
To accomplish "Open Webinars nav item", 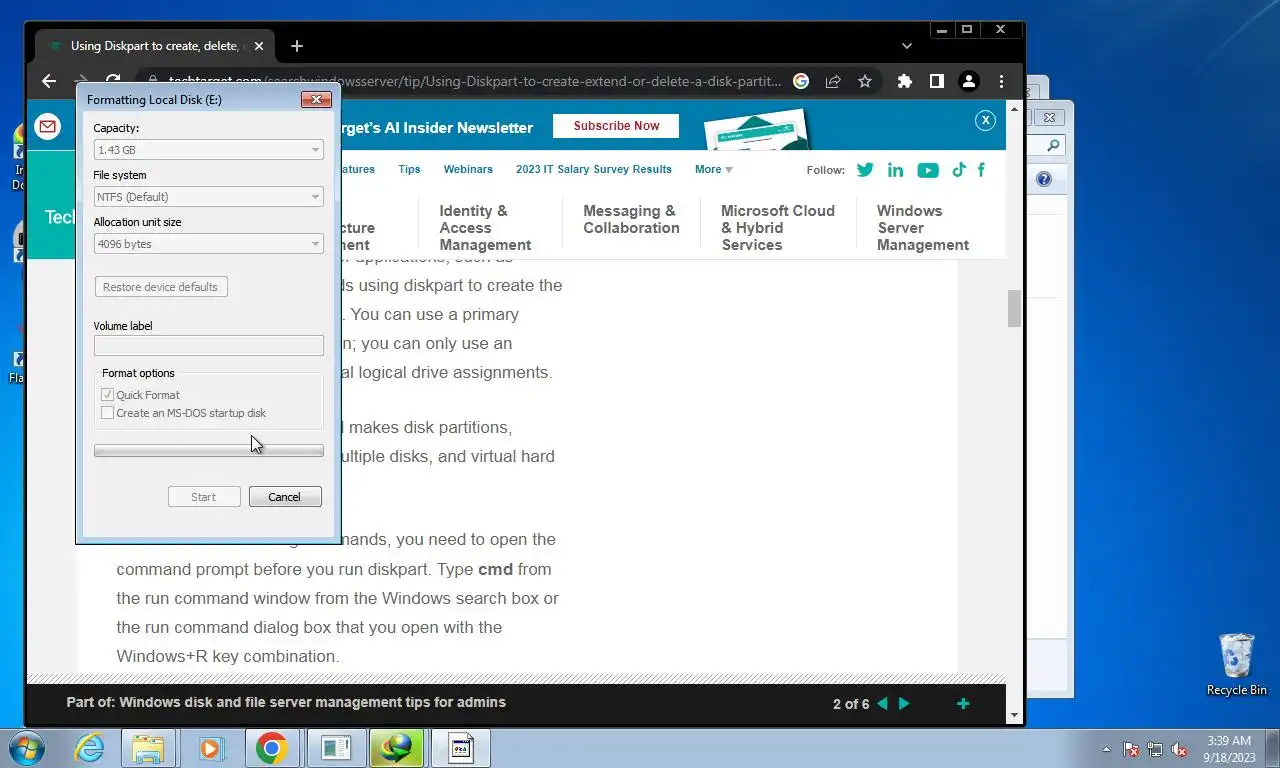I will [468, 170].
